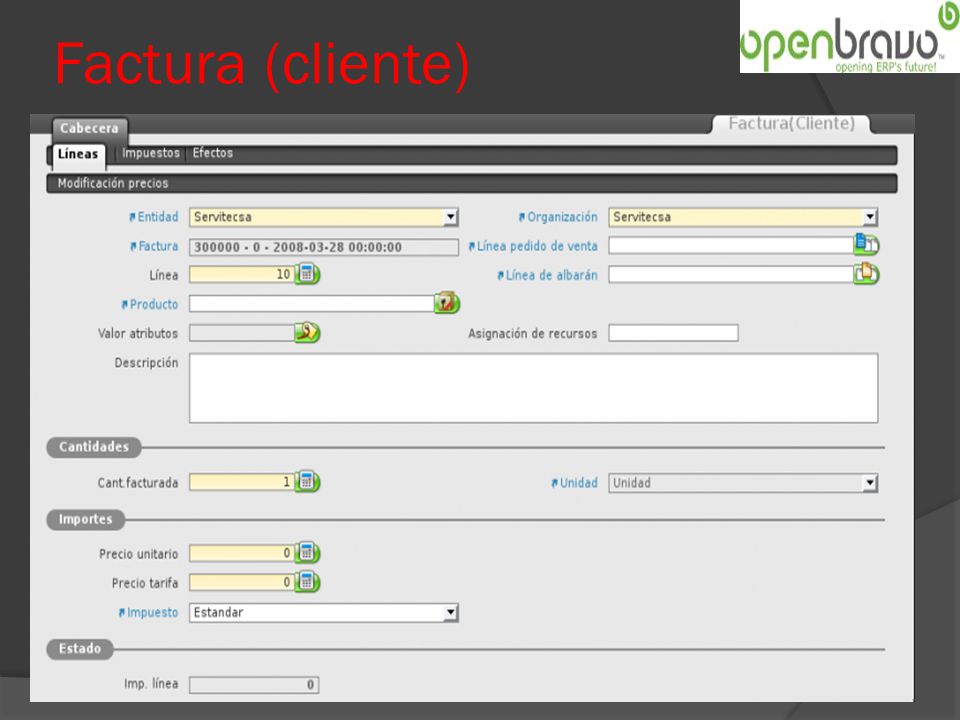This screenshot has height=720, width=960.
Task: Focus the Precio tarifa field
Action: pyautogui.click(x=242, y=582)
